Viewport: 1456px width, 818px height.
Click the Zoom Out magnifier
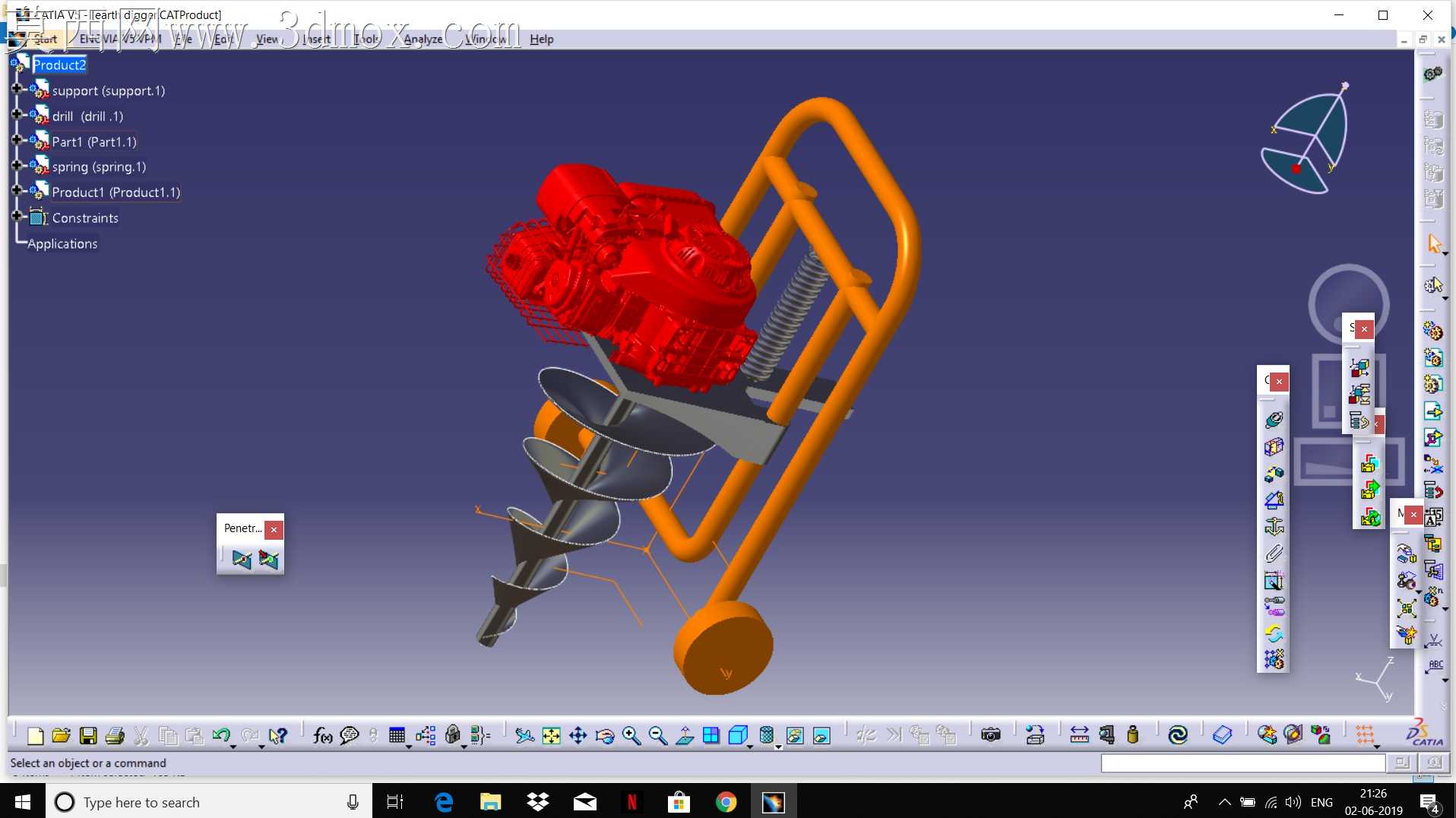pyautogui.click(x=658, y=735)
